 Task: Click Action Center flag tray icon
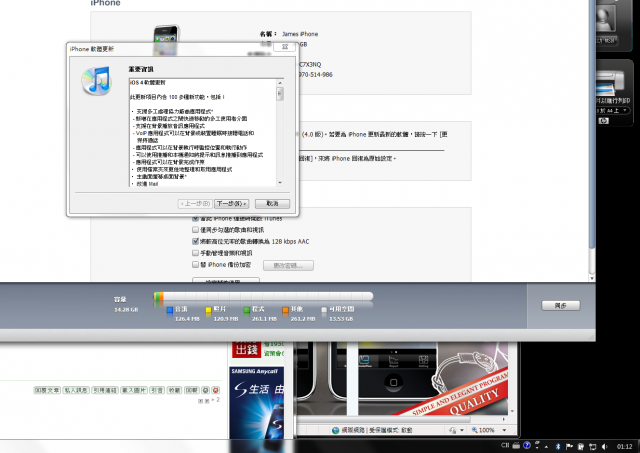[x=569, y=447]
